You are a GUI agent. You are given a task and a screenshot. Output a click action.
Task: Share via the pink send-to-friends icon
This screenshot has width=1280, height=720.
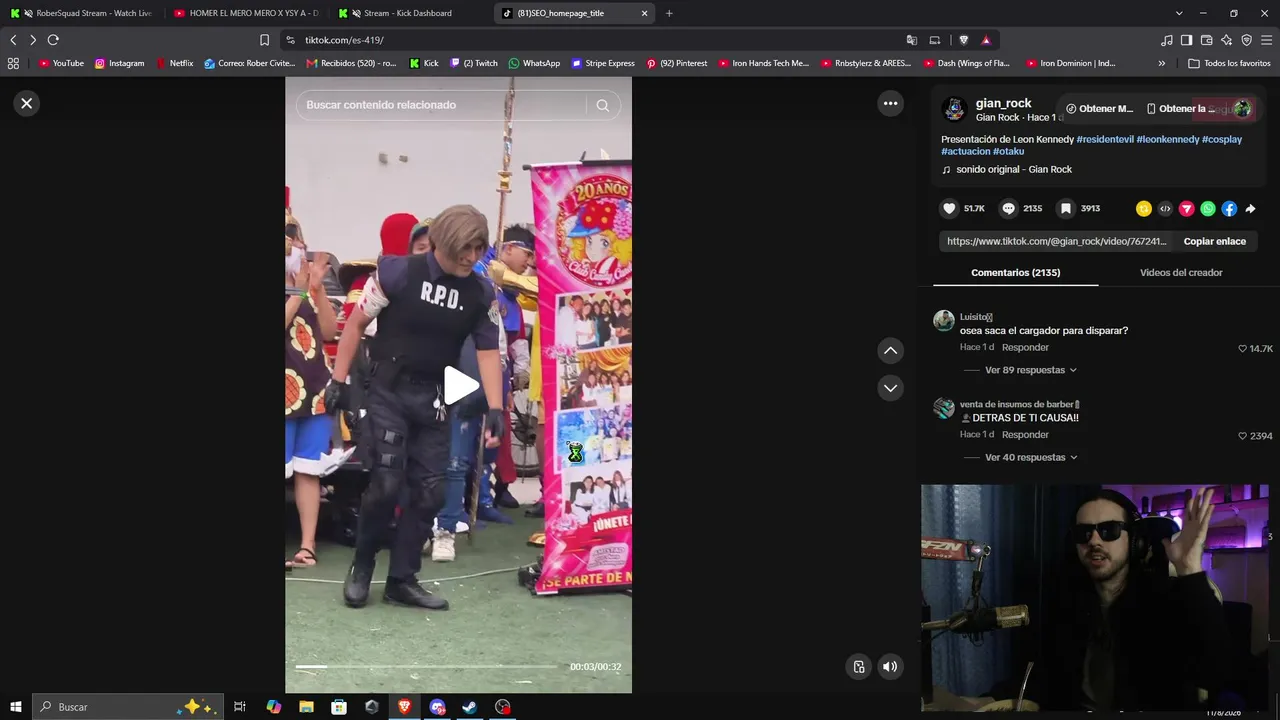pos(1186,208)
